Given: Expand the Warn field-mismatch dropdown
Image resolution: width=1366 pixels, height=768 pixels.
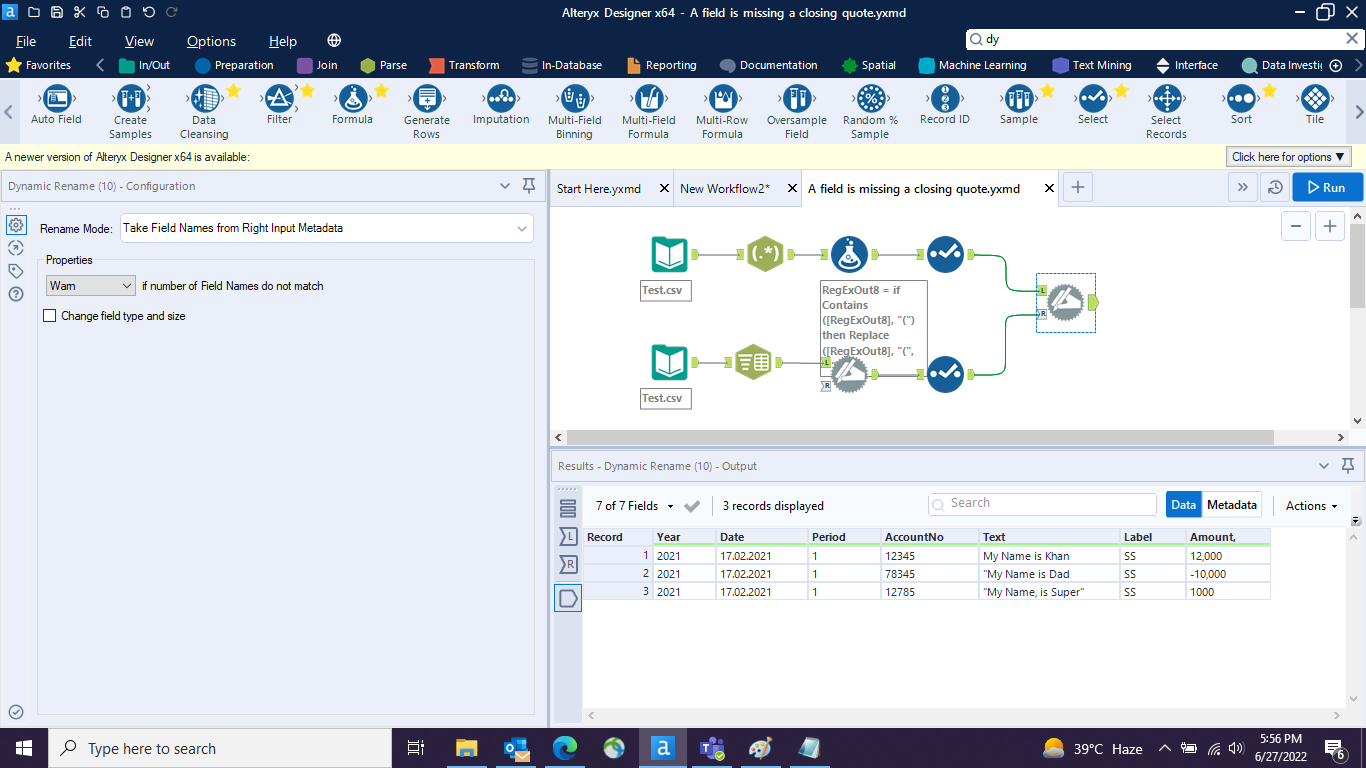Looking at the screenshot, I should [x=91, y=286].
